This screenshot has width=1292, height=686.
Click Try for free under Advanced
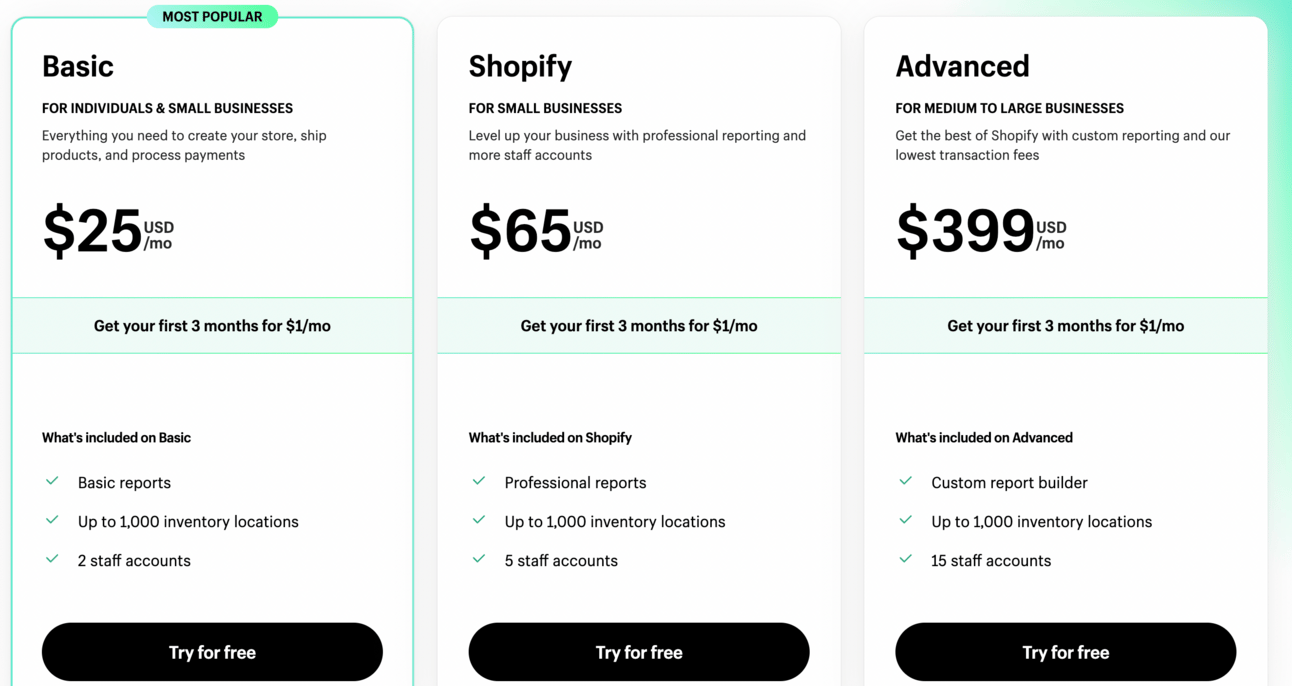[1066, 652]
